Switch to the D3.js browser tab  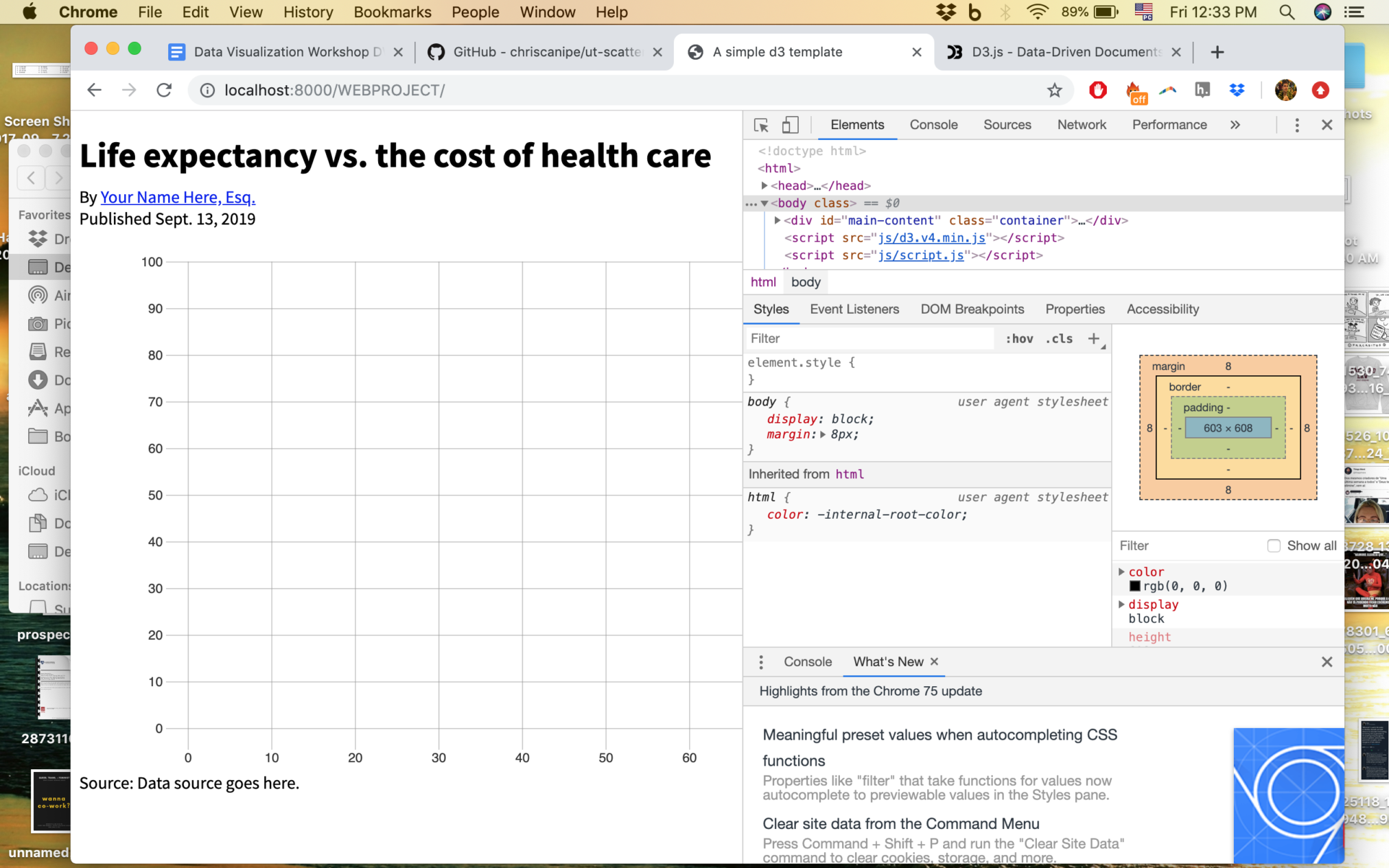(1064, 52)
